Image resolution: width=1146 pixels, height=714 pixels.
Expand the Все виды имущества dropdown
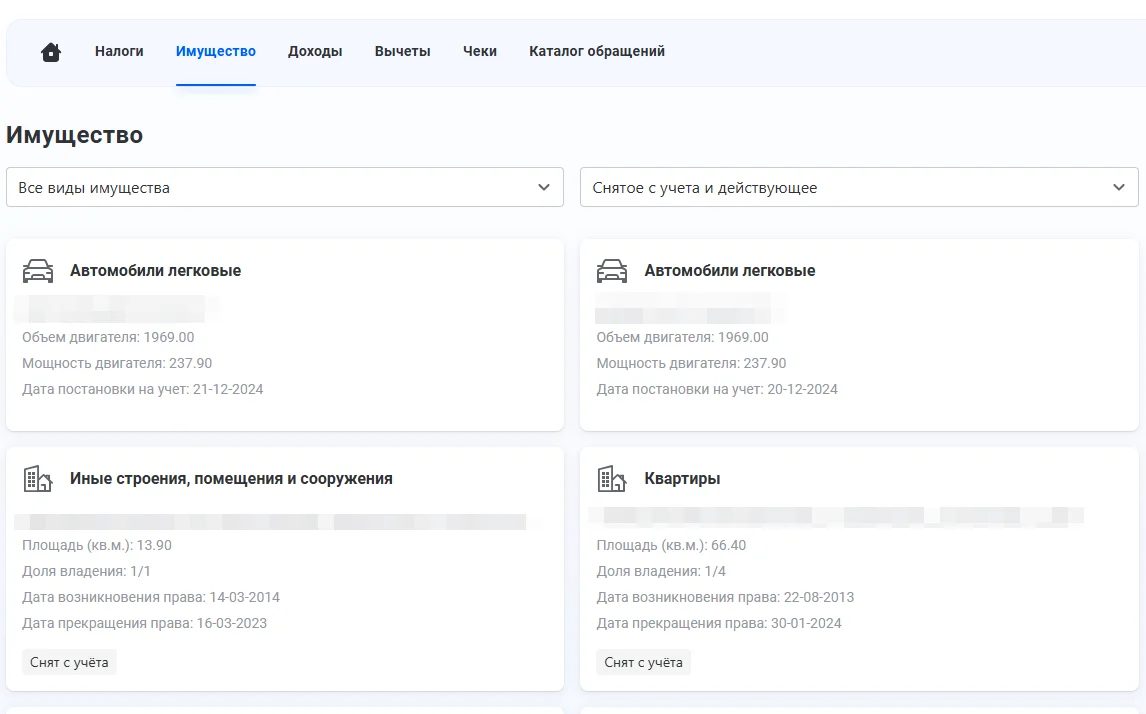(x=284, y=187)
